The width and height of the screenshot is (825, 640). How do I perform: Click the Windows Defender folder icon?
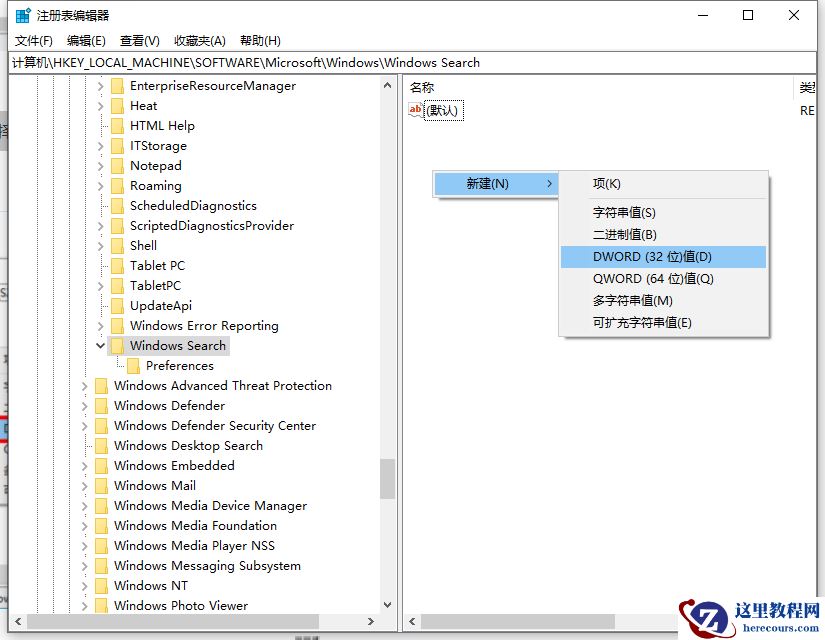[103, 405]
